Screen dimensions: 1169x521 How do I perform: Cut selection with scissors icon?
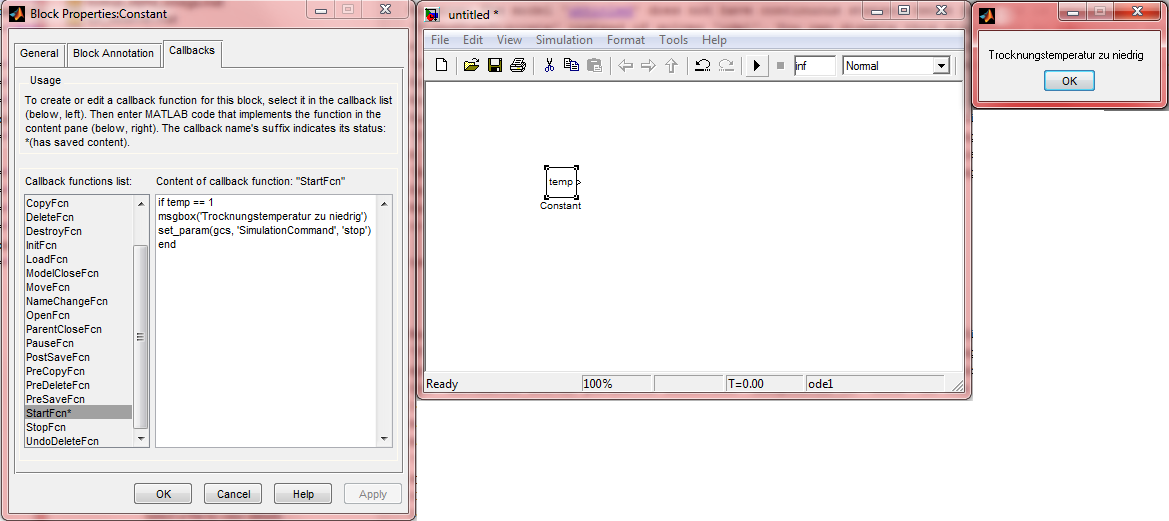(549, 66)
